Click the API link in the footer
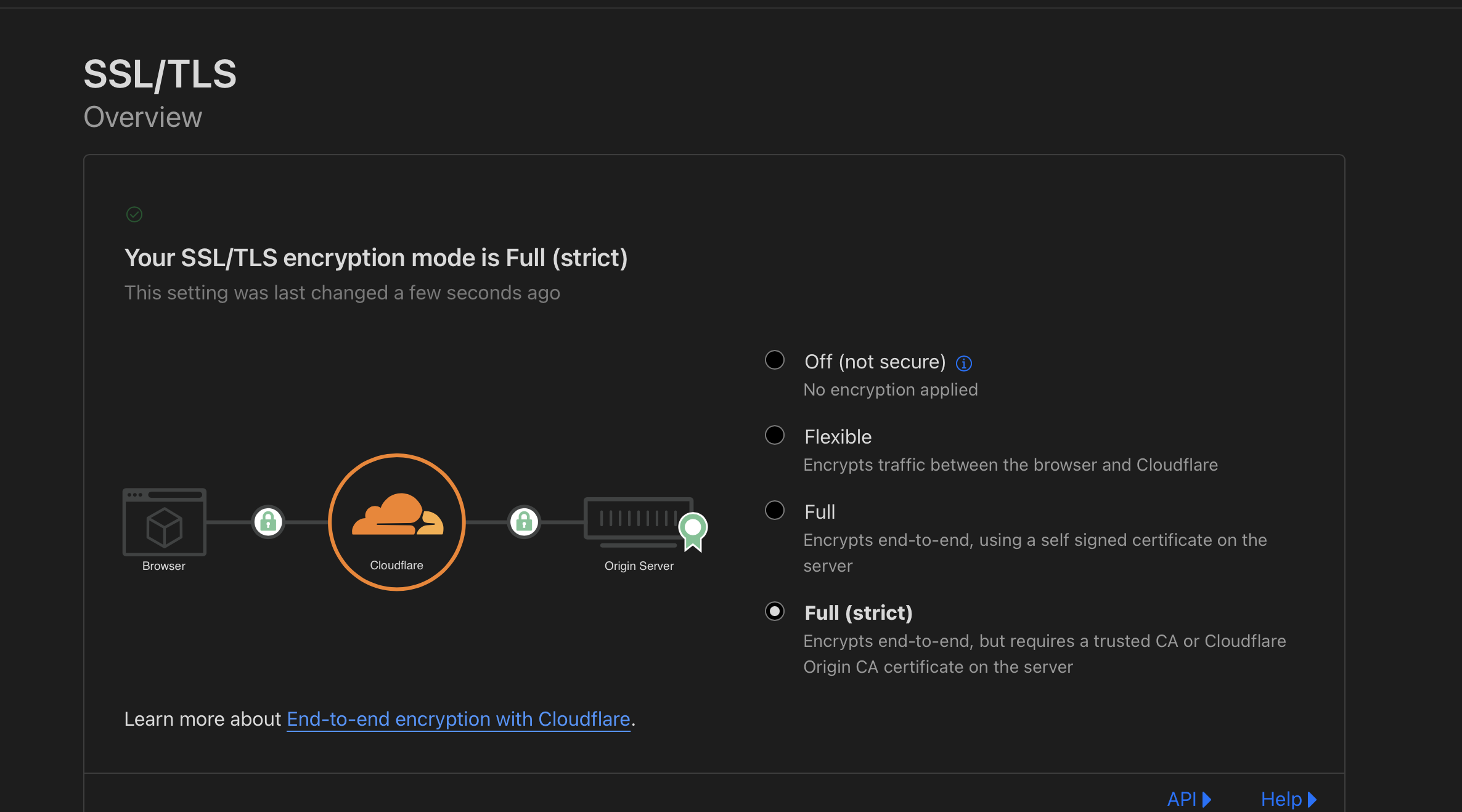The image size is (1462, 812). (1183, 798)
